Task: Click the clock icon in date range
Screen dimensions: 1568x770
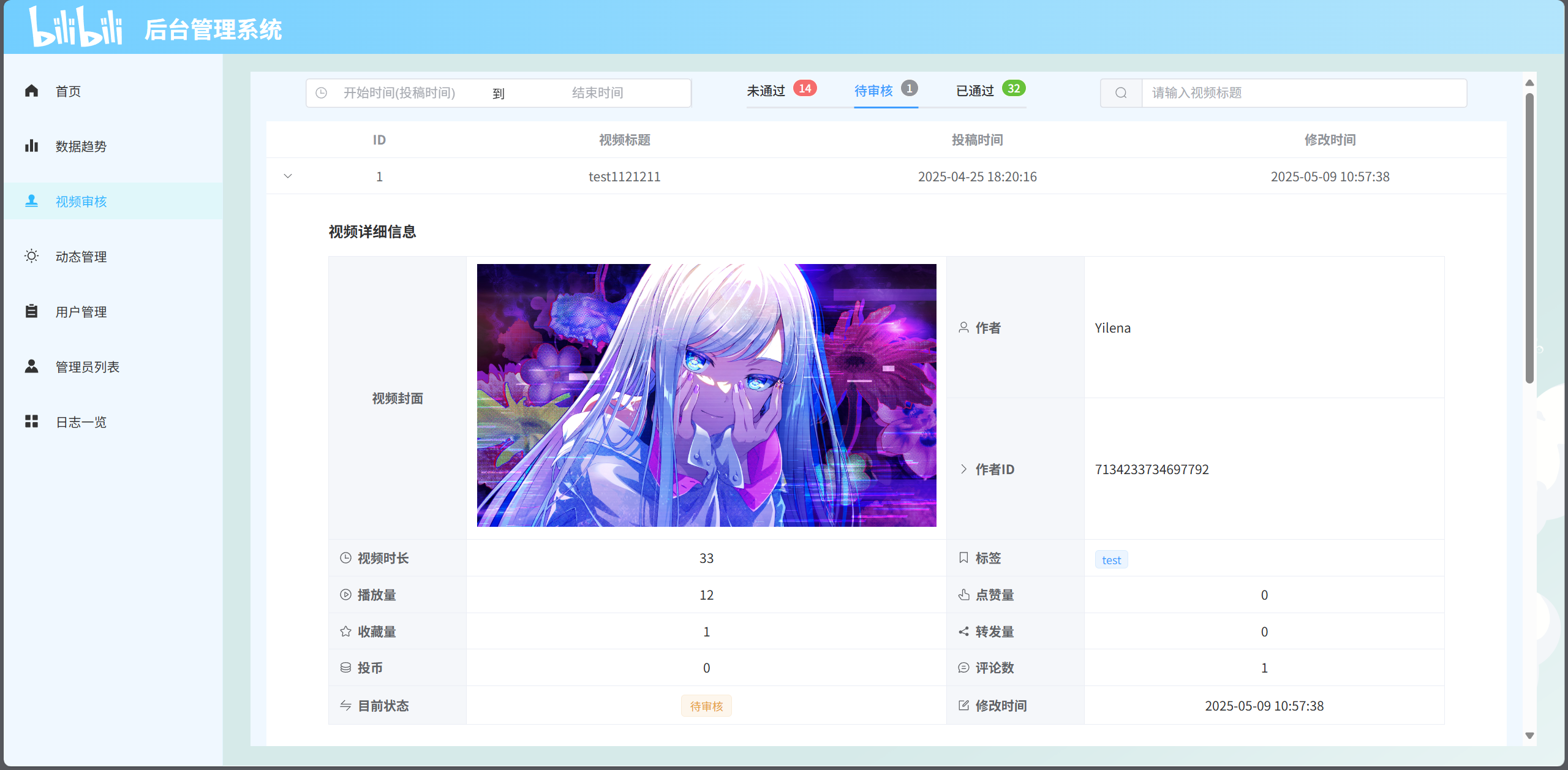Action: 321,93
